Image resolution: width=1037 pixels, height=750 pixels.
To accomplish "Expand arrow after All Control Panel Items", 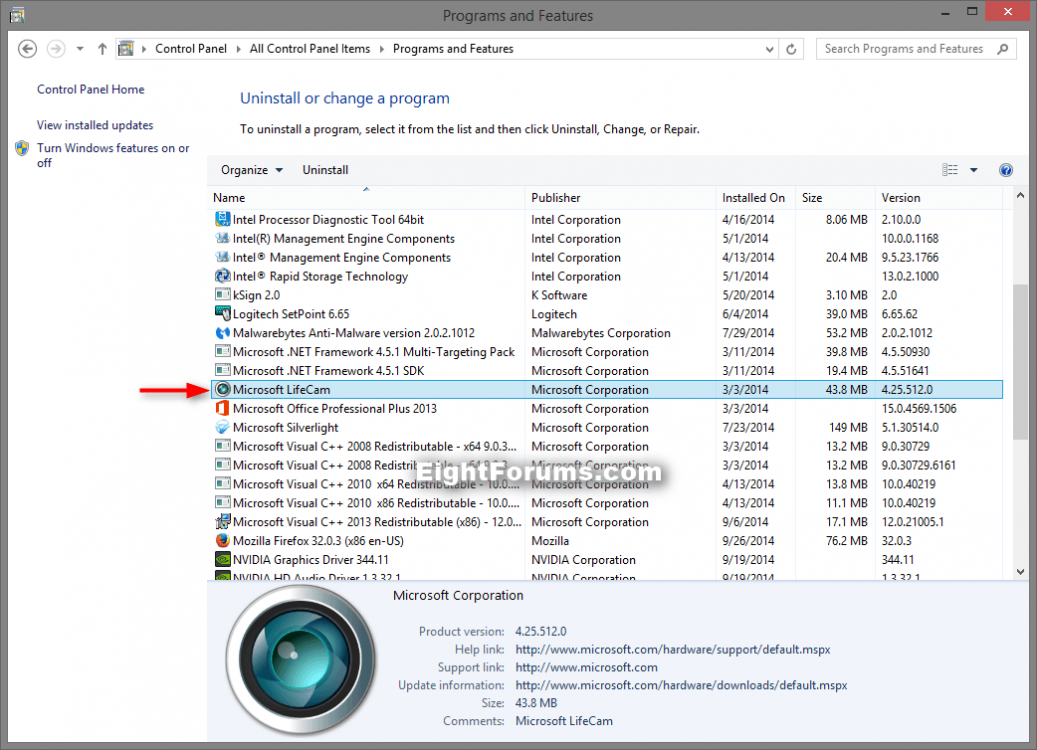I will (382, 49).
